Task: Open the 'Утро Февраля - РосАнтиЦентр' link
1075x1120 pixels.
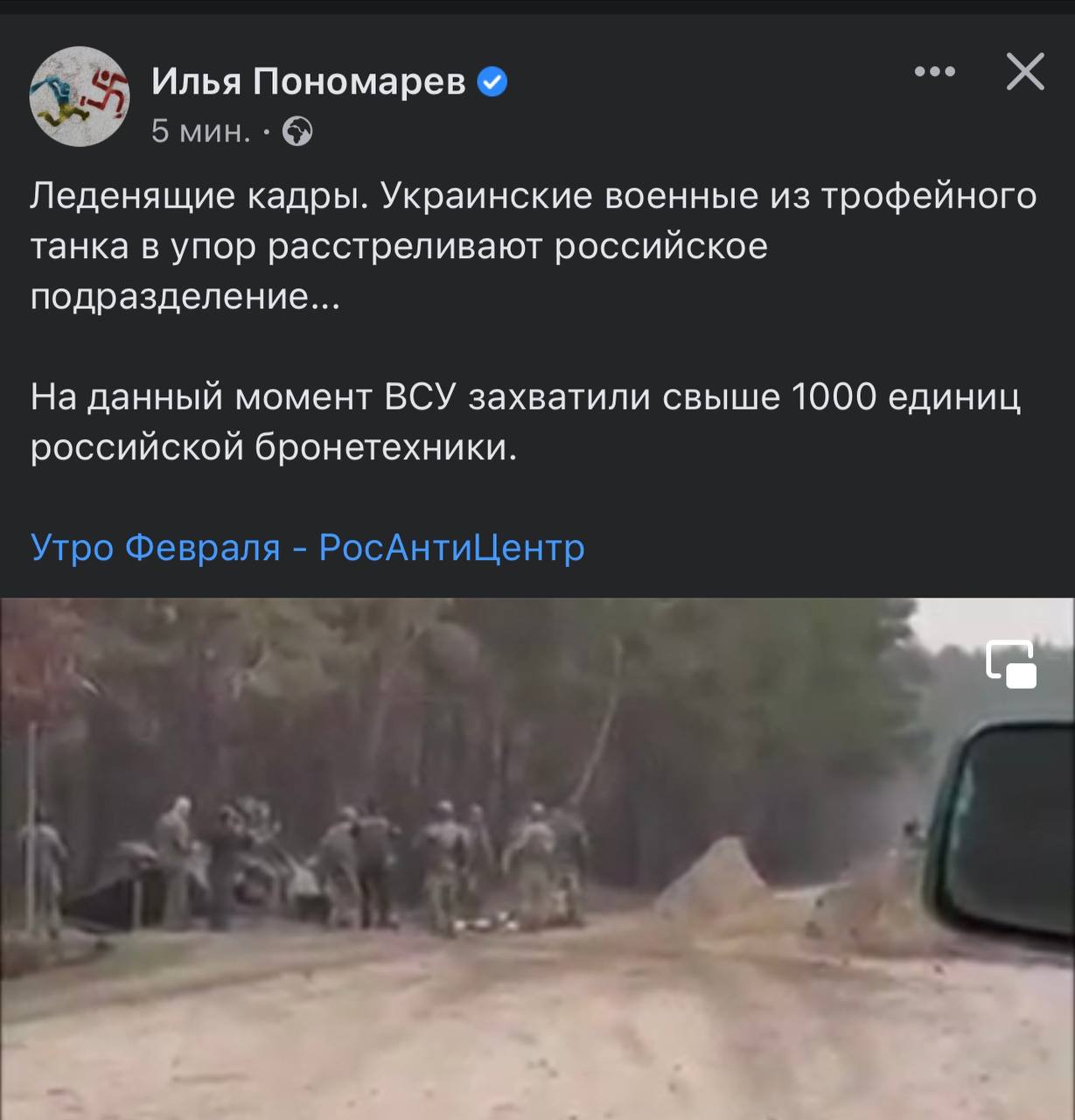Action: pyautogui.click(x=308, y=548)
